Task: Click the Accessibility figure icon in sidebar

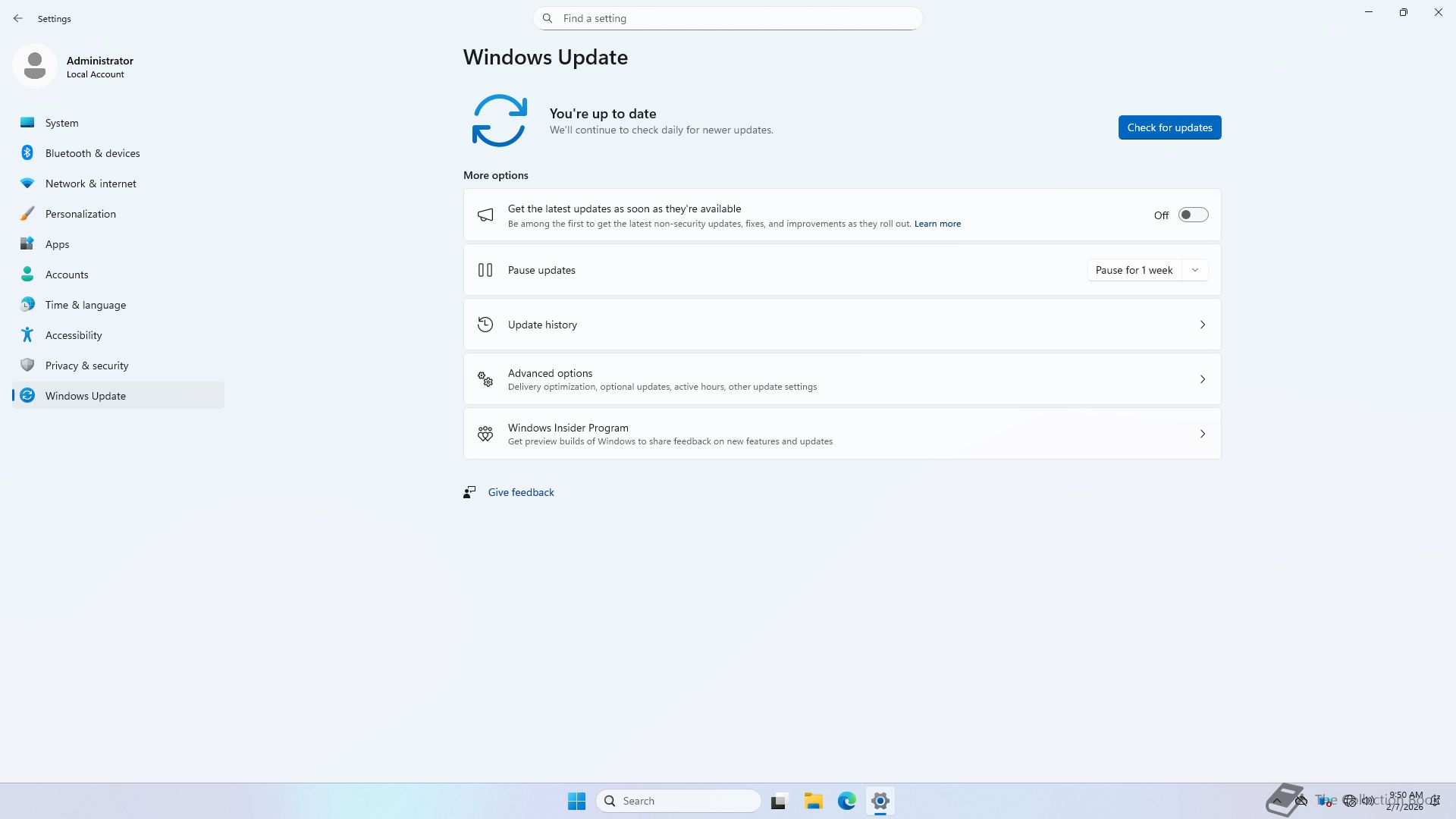Action: [27, 335]
